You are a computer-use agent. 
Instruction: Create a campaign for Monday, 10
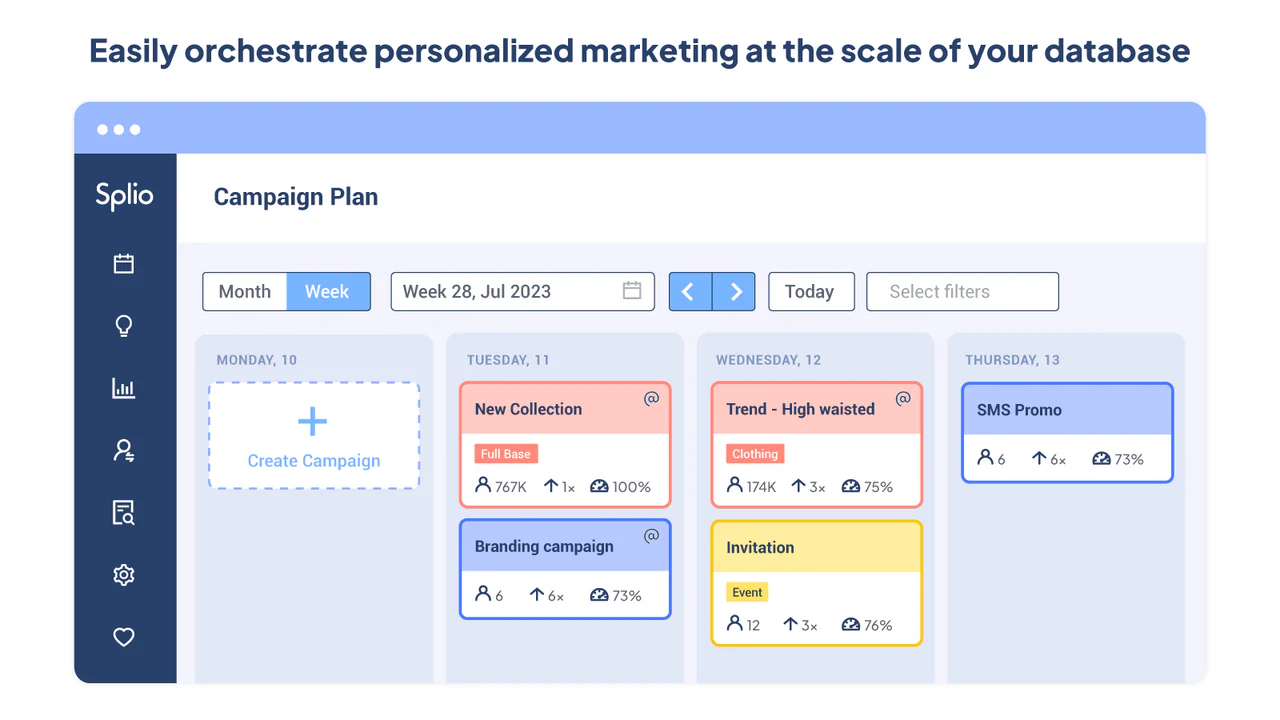tap(313, 435)
